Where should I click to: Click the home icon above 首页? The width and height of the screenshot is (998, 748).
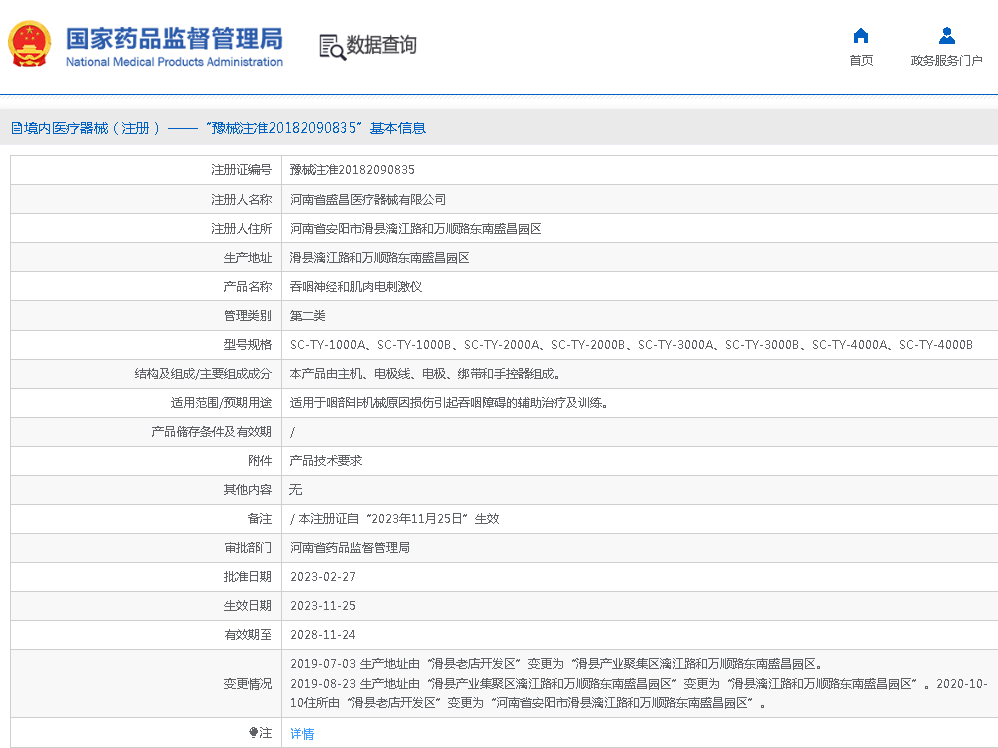[860, 36]
